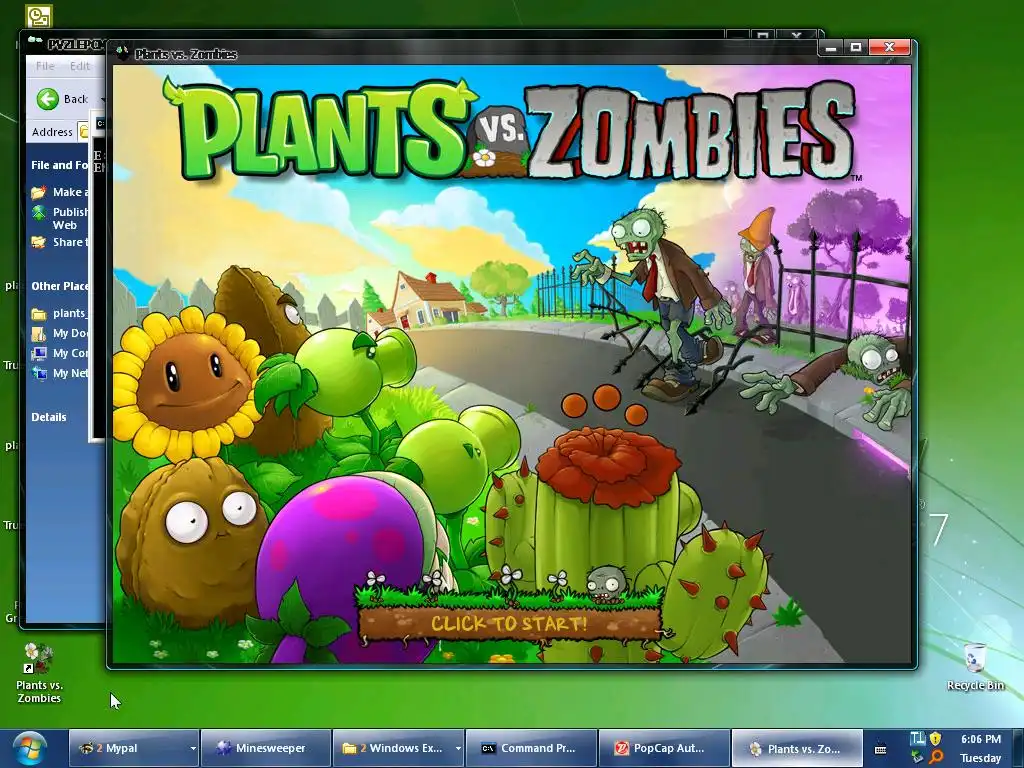
Task: Click the plants_ folder icon in Other Places
Action: click(x=39, y=314)
